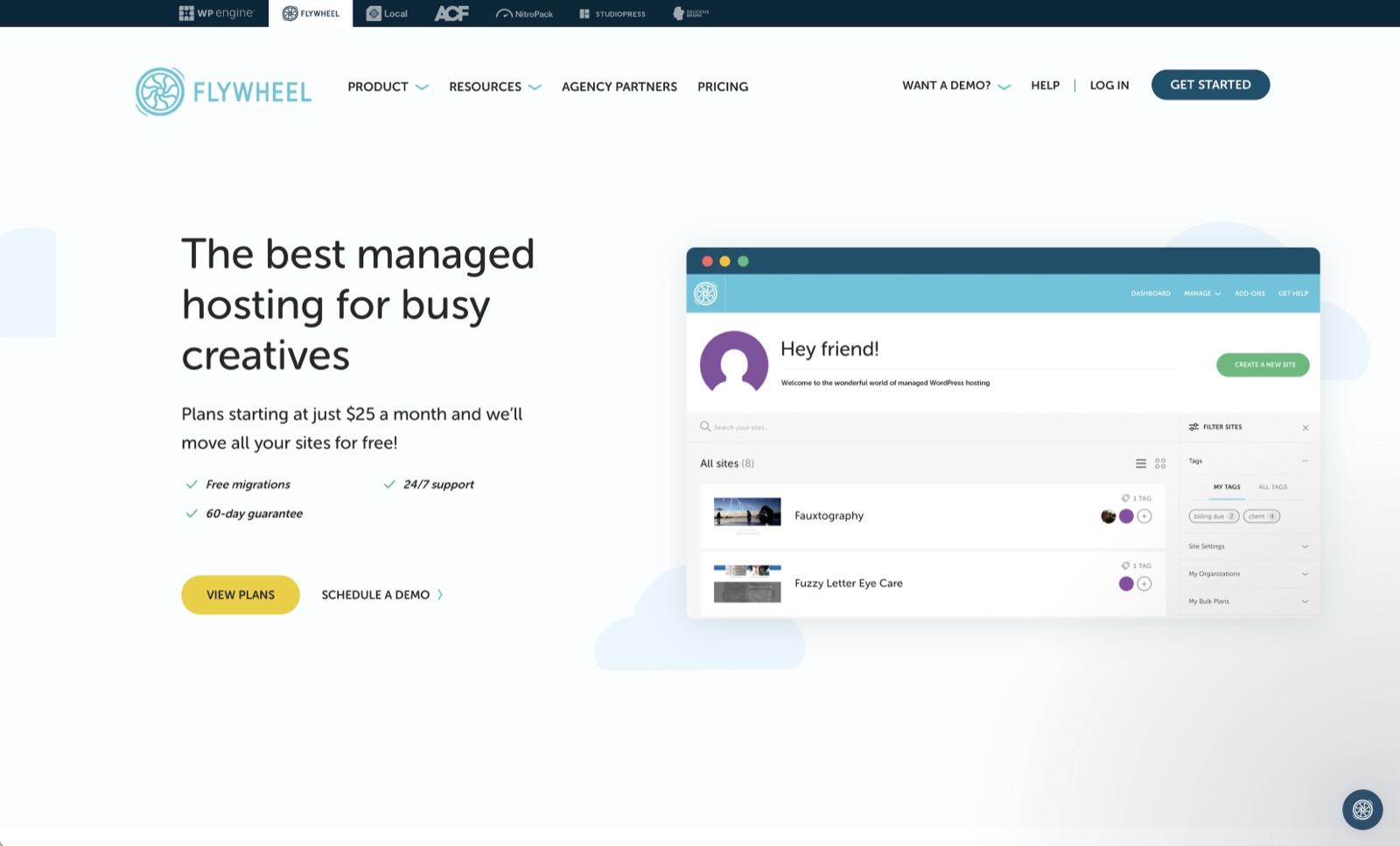Open the Delicious Brains brand icon

(x=690, y=13)
